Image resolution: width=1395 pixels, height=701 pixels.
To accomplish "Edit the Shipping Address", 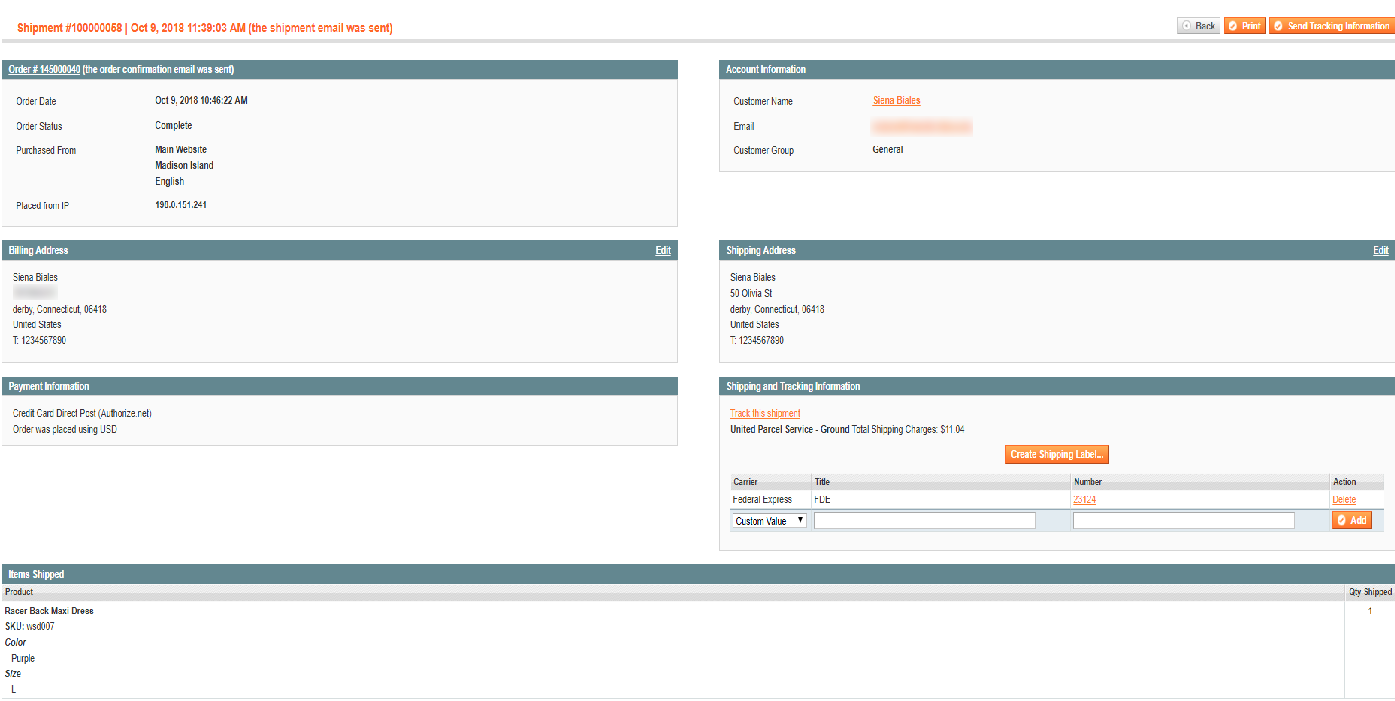I will coord(1380,251).
